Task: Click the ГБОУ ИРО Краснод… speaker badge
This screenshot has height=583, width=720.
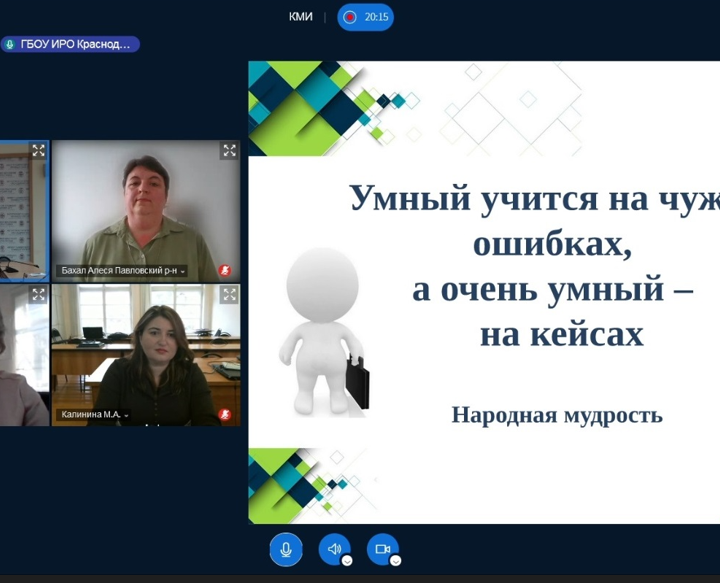Action: click(x=75, y=44)
